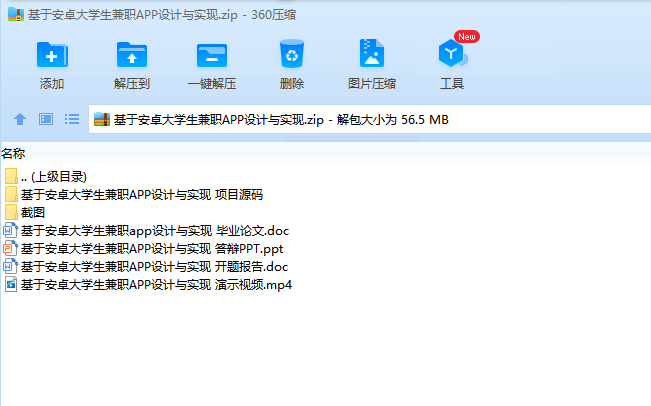This screenshot has height=406, width=651.
Task: Click the 添加 label under the add icon
Action: tap(52, 84)
